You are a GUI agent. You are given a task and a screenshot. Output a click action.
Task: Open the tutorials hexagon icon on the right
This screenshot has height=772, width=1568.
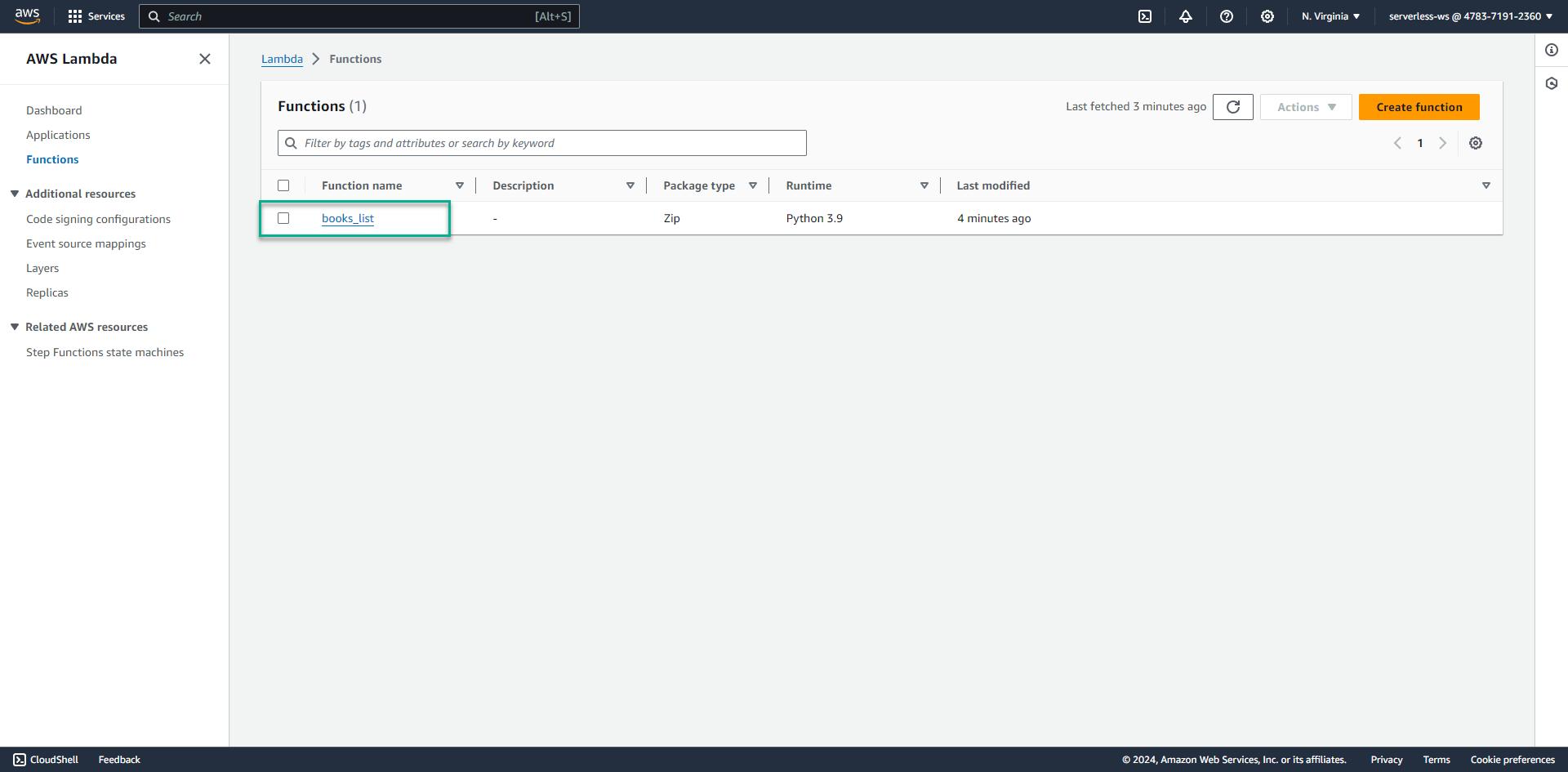pyautogui.click(x=1552, y=83)
